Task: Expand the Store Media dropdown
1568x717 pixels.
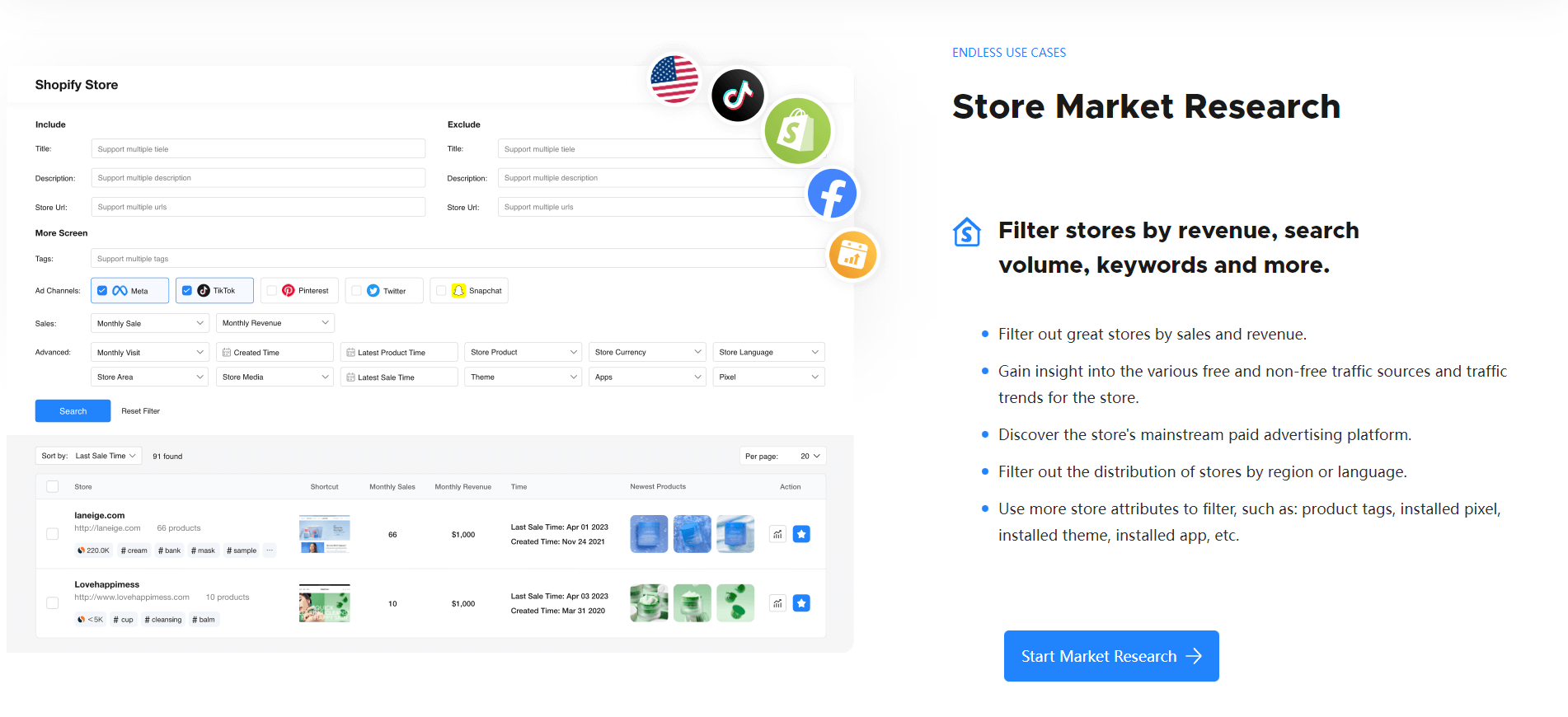Action: point(275,377)
